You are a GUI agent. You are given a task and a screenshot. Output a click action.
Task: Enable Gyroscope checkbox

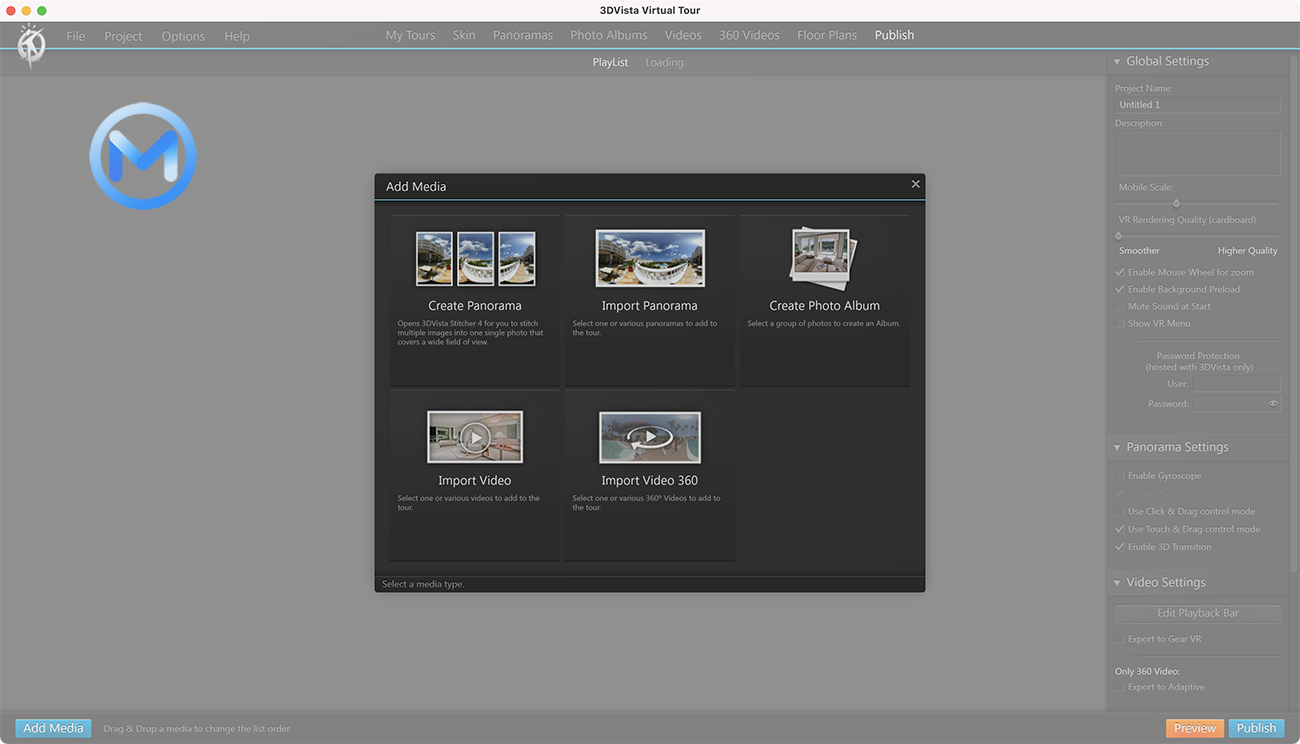(1120, 476)
